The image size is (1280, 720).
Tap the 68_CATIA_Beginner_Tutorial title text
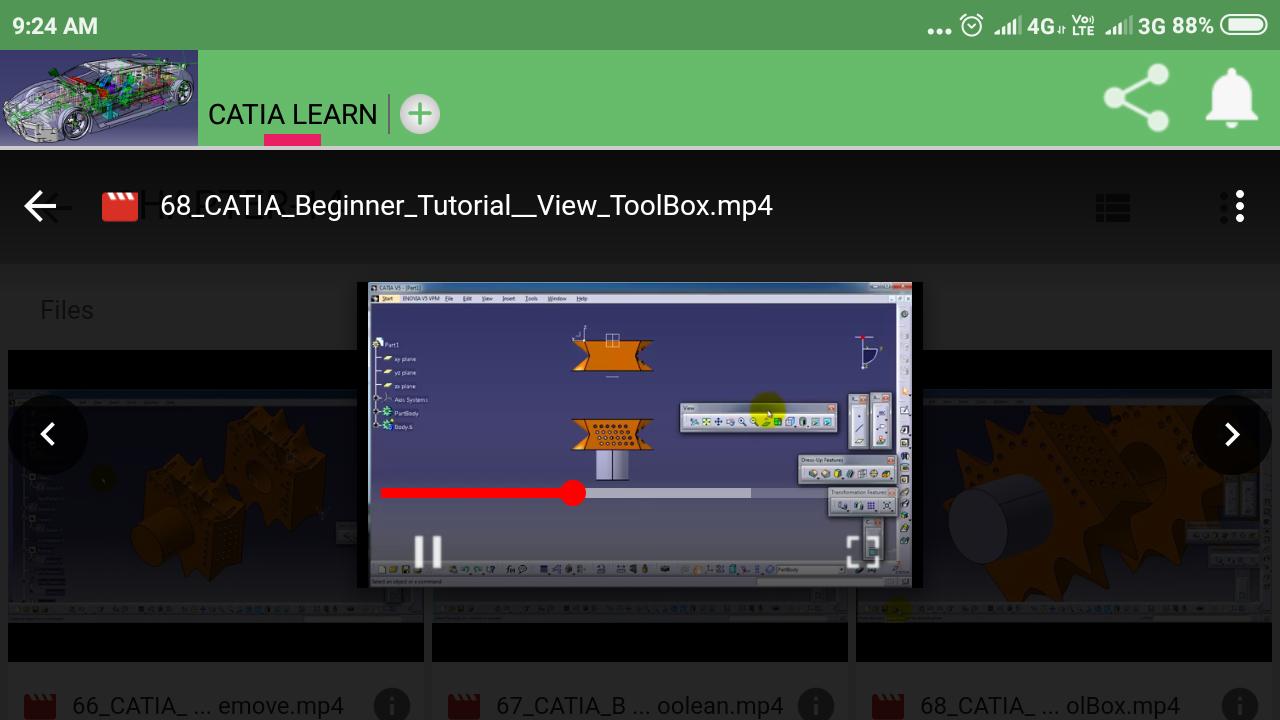tap(466, 206)
